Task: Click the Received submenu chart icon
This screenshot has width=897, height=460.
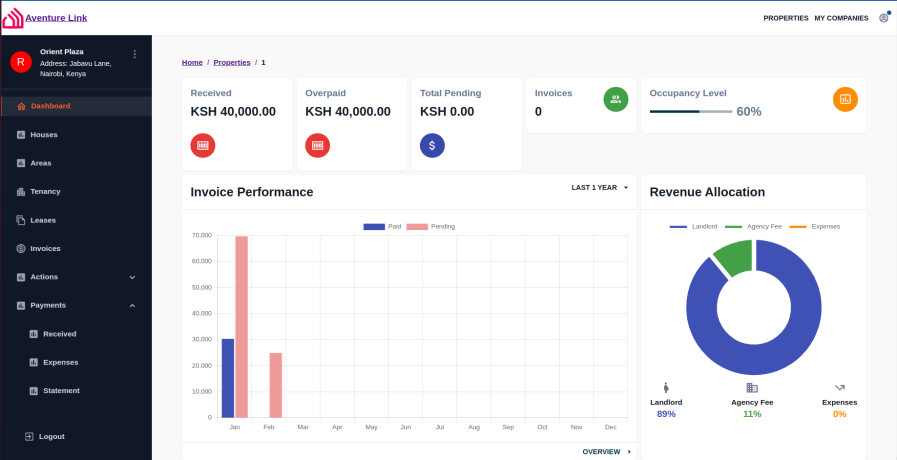Action: pyautogui.click(x=34, y=334)
